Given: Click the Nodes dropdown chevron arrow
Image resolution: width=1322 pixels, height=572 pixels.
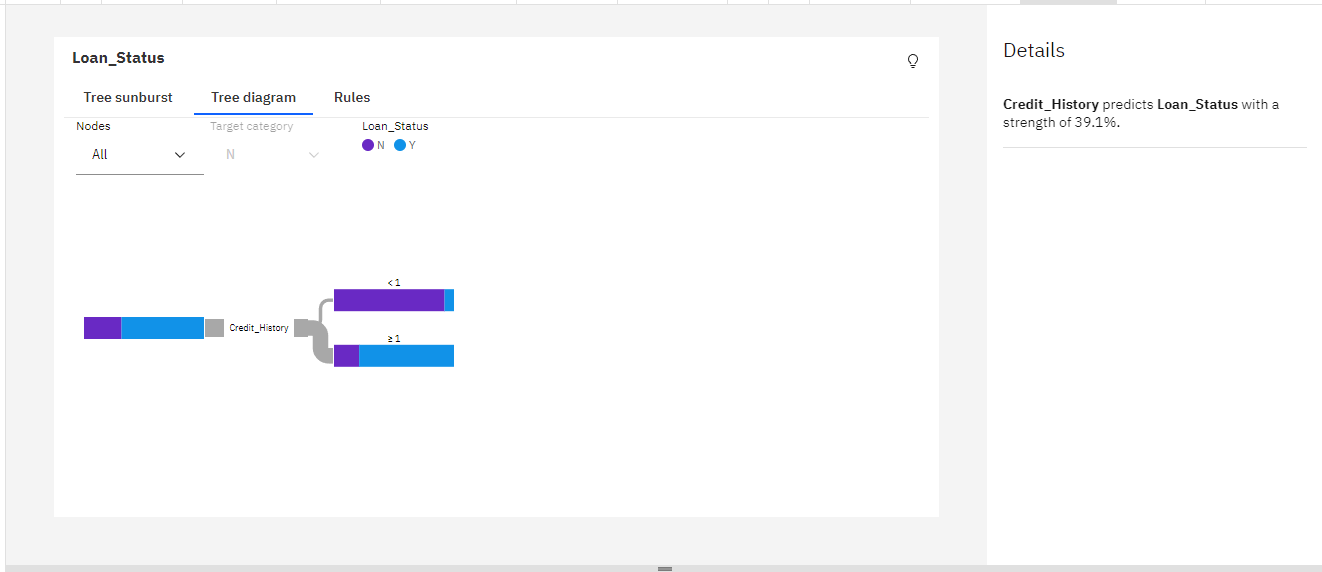Looking at the screenshot, I should click(180, 155).
